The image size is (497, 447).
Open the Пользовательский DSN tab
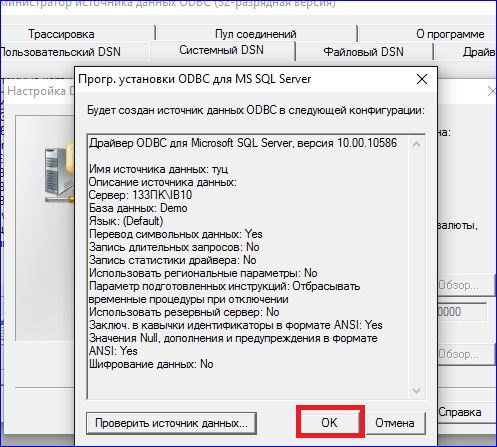[x=60, y=52]
